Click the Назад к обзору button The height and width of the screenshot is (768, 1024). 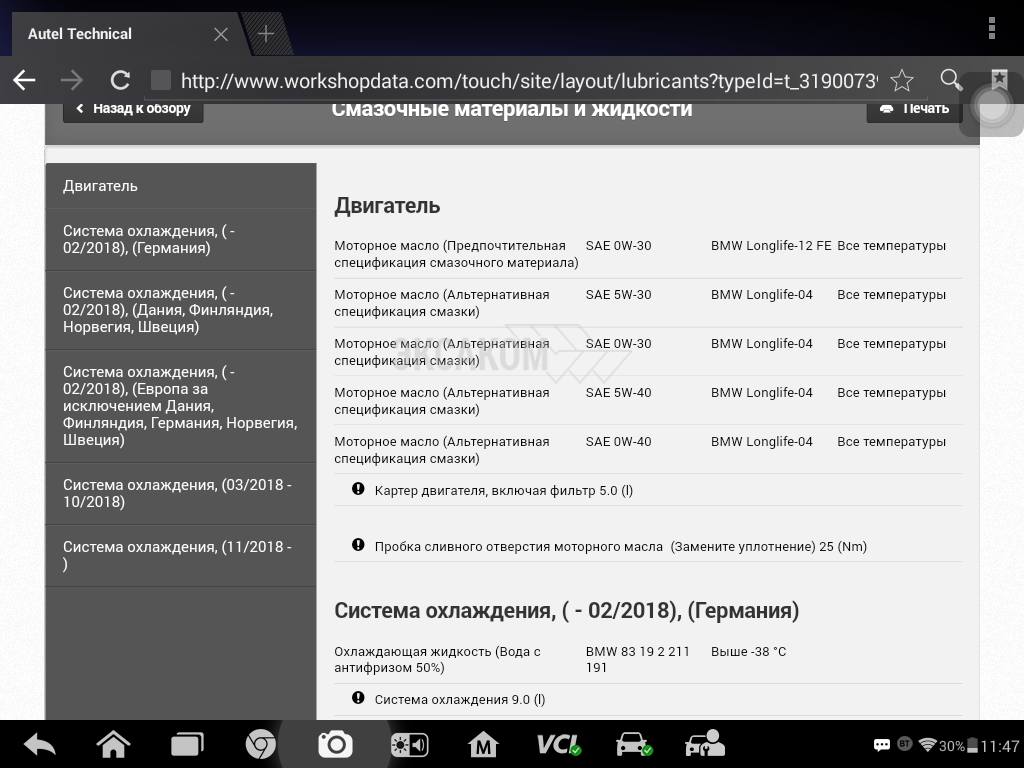[x=133, y=108]
